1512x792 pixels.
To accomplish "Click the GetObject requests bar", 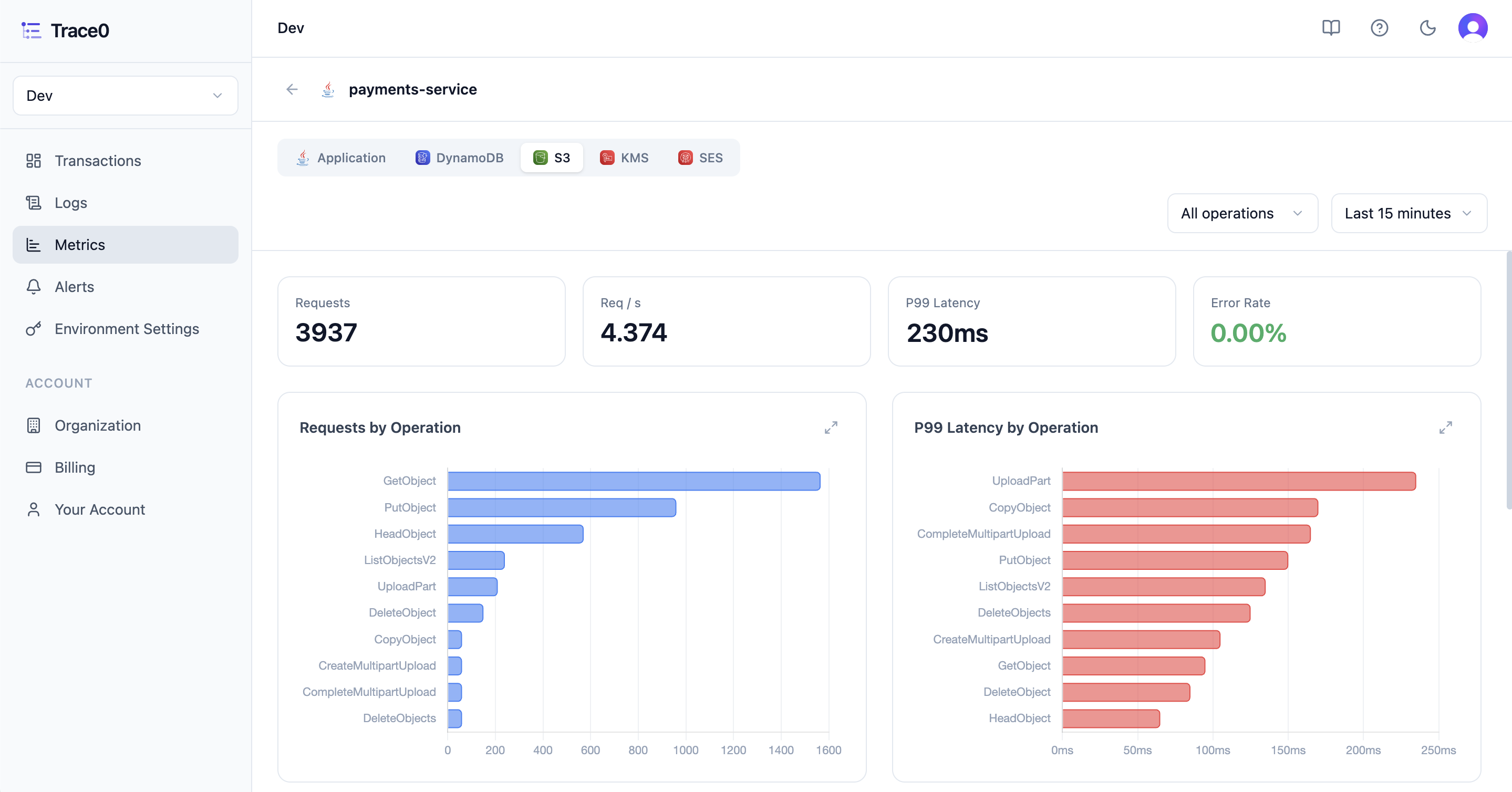I will 634,481.
